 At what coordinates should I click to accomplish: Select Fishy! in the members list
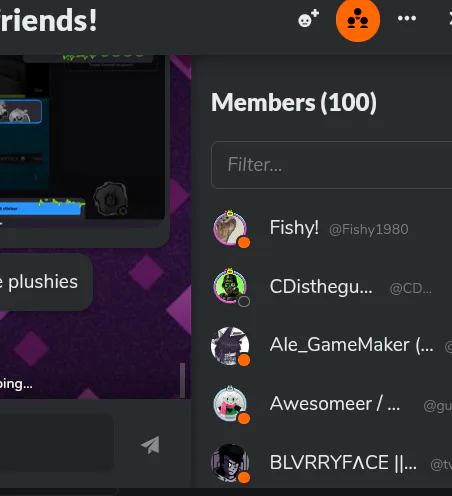294,228
